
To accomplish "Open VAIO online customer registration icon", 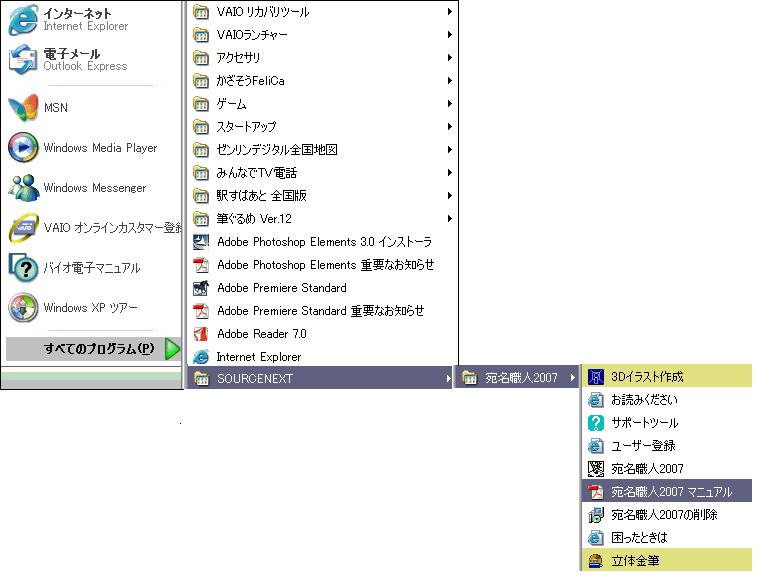I will pos(23,227).
